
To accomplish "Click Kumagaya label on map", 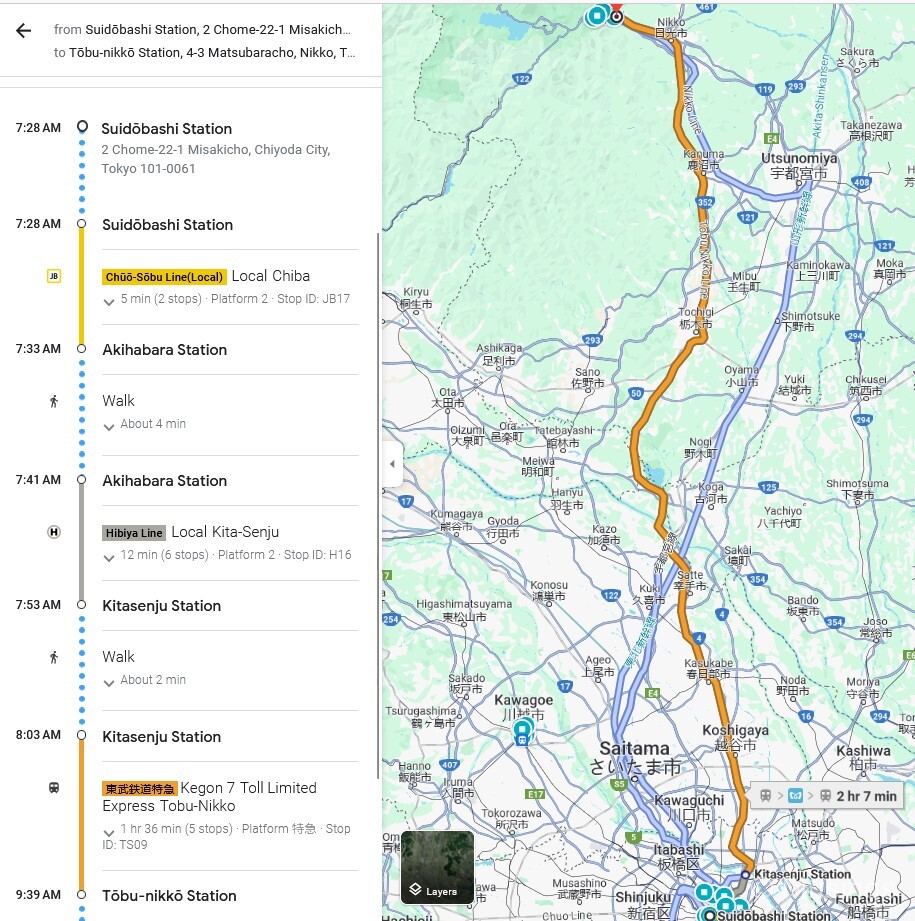I will pyautogui.click(x=456, y=520).
